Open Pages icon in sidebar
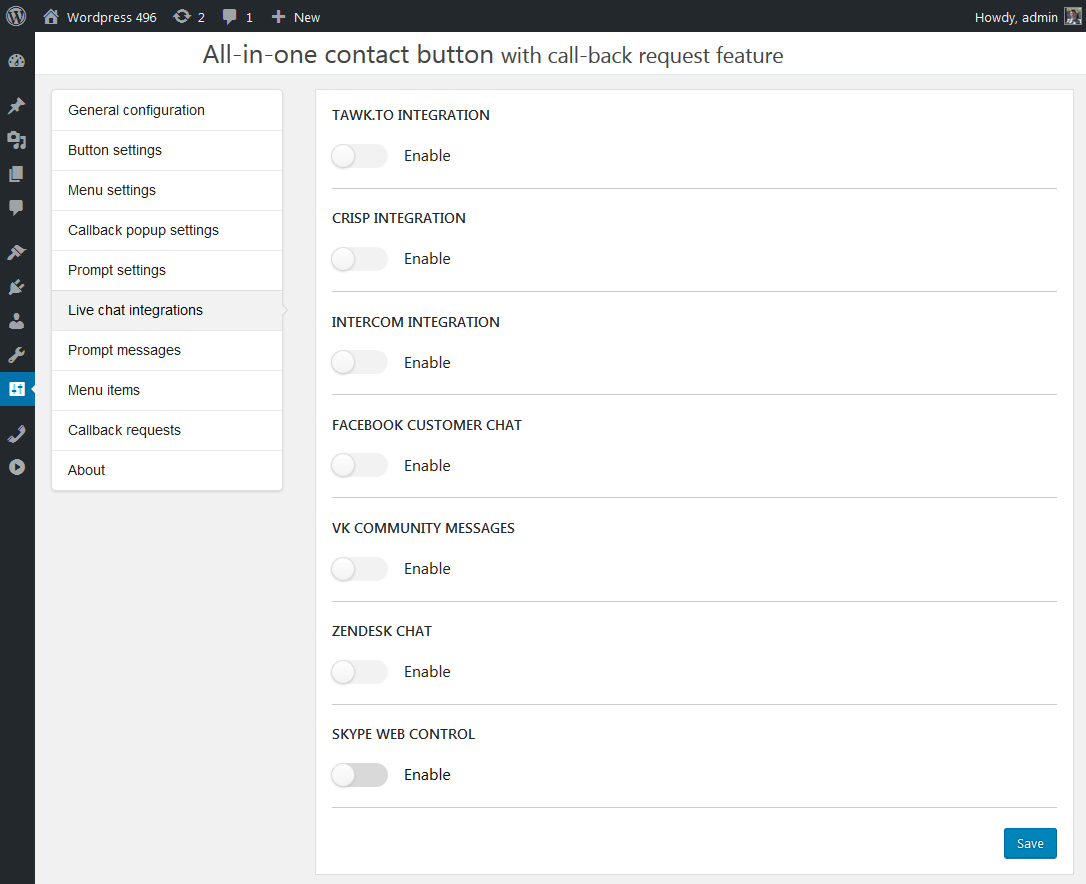 click(x=16, y=174)
